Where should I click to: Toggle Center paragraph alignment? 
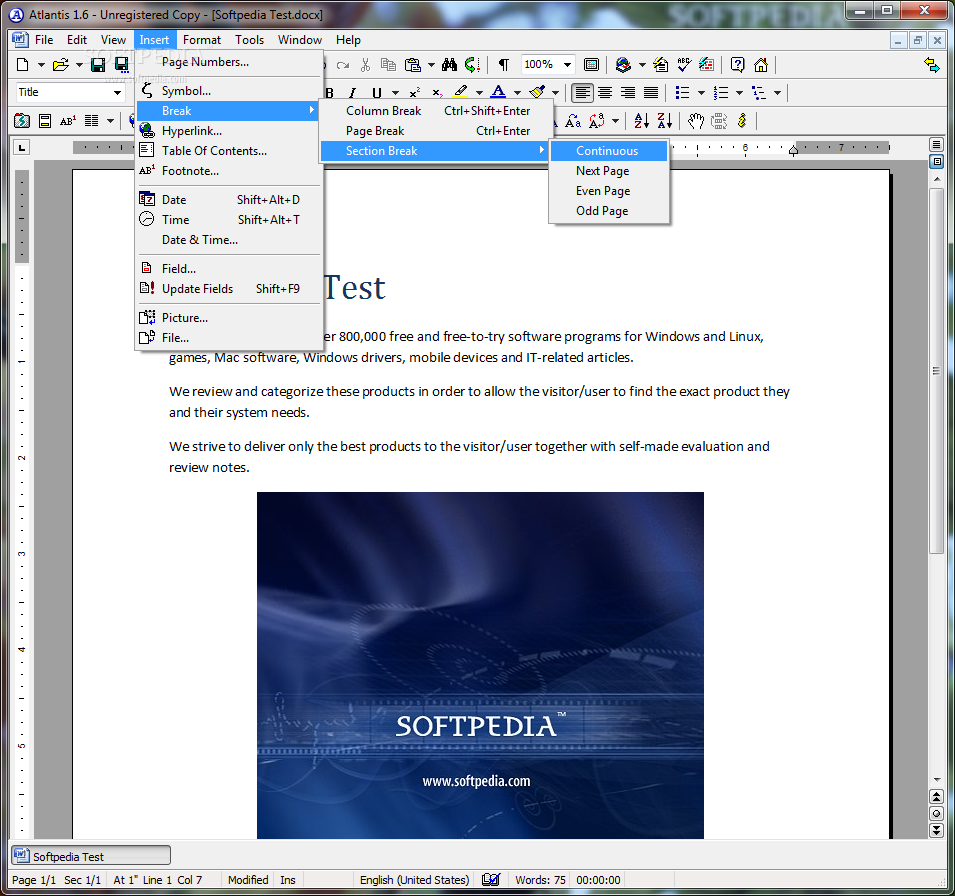[605, 93]
